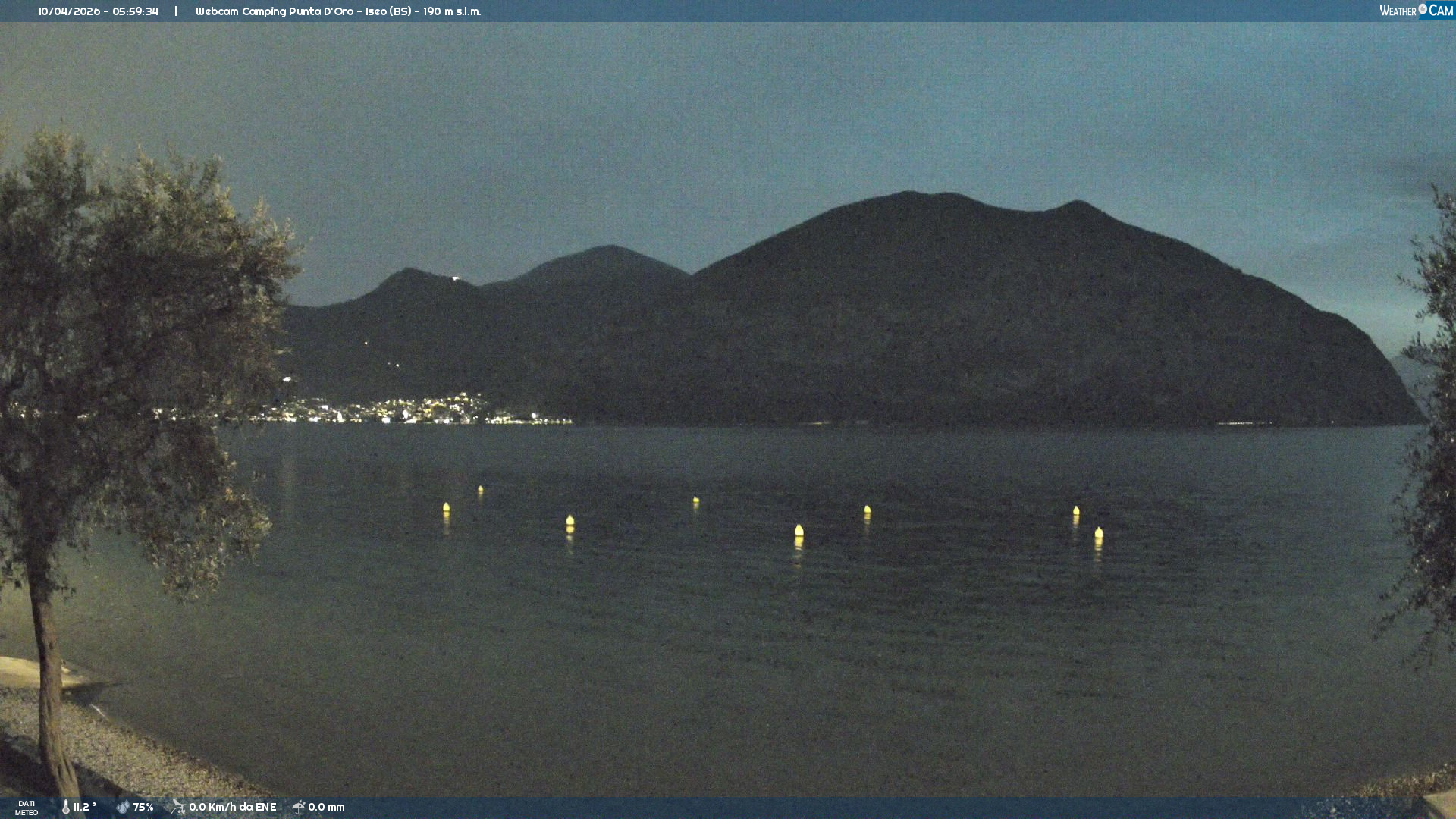
Task: Click the rain umbrella icon
Action: coord(299,807)
